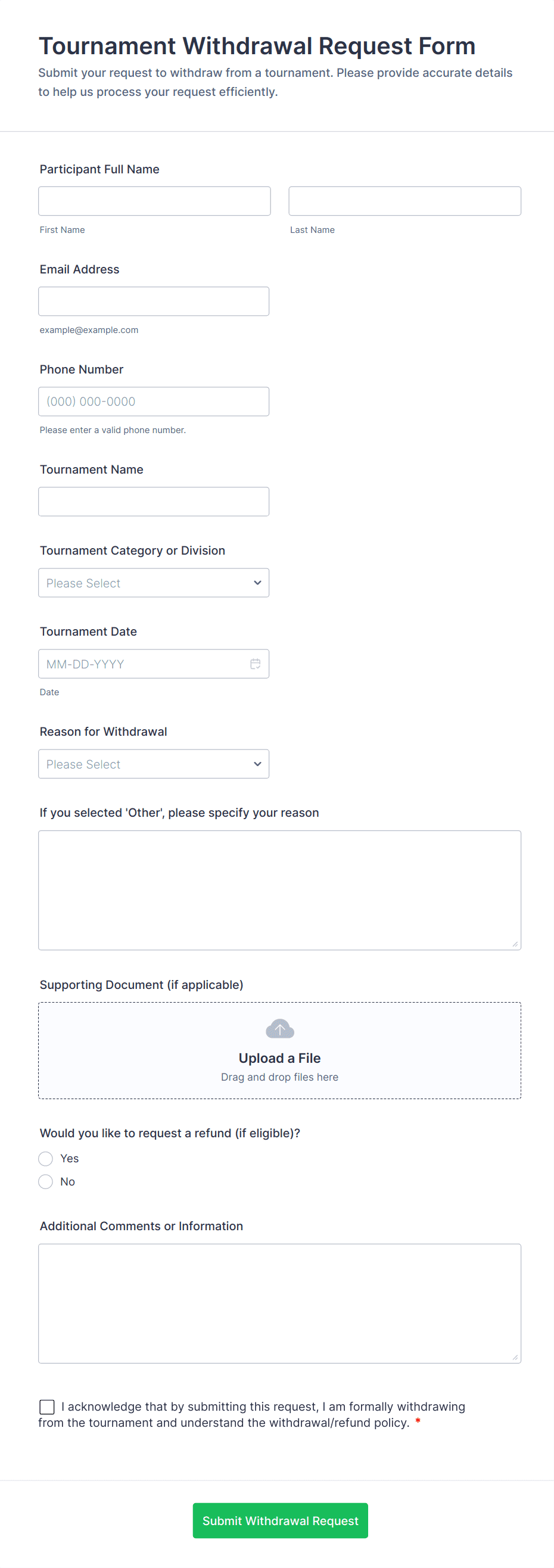Screen dimensions: 554x1568
Task: Click the Upload a File area
Action: (x=279, y=1057)
